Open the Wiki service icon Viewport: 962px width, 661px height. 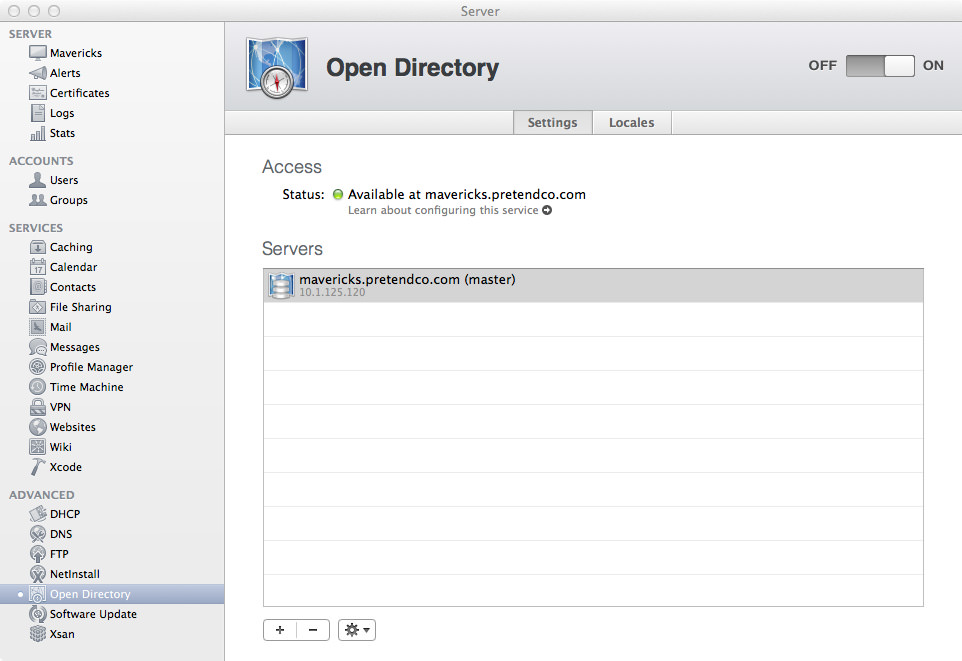[x=37, y=447]
